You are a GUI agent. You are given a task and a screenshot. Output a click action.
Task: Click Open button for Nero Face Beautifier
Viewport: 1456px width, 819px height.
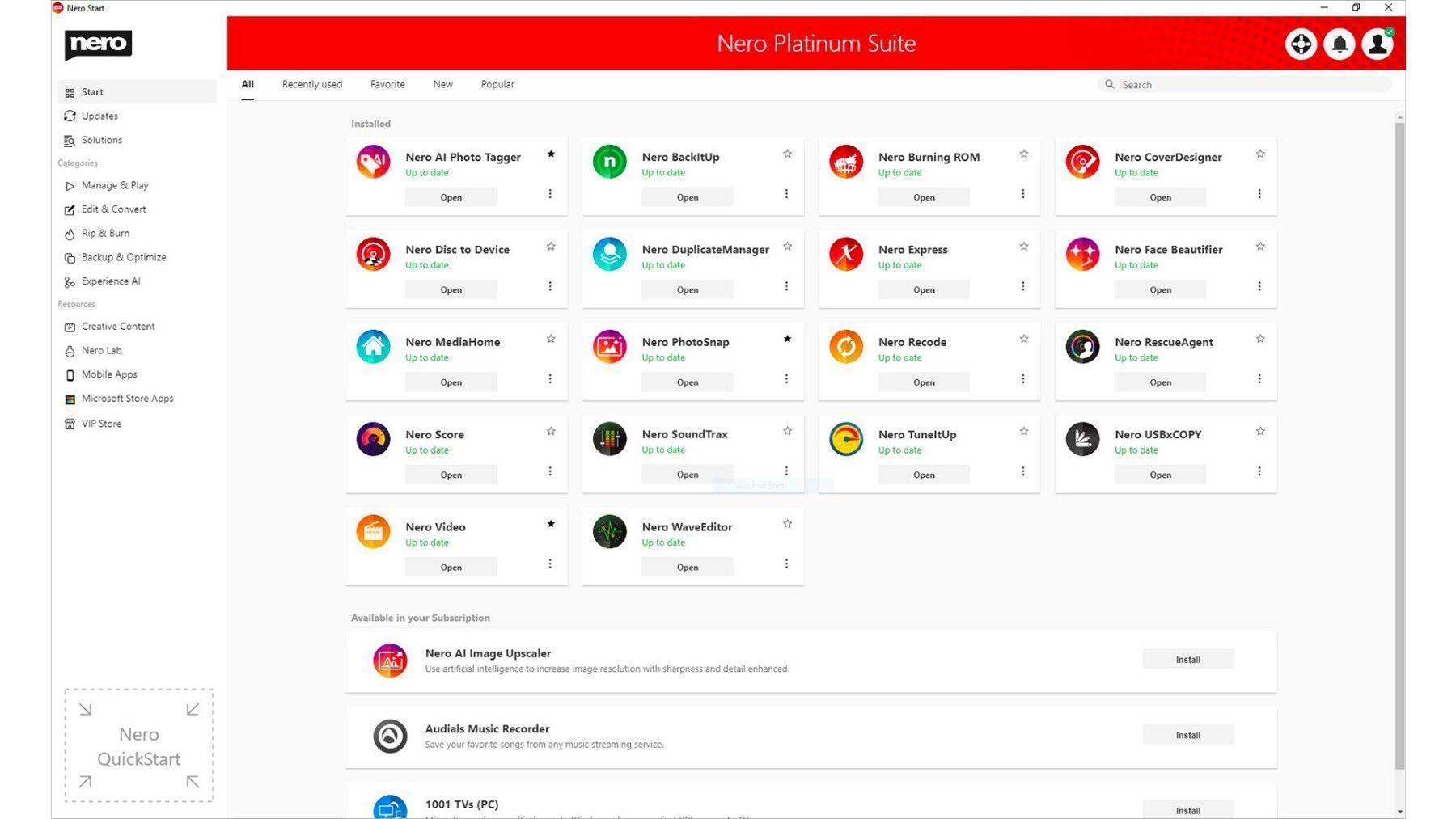(x=1160, y=289)
